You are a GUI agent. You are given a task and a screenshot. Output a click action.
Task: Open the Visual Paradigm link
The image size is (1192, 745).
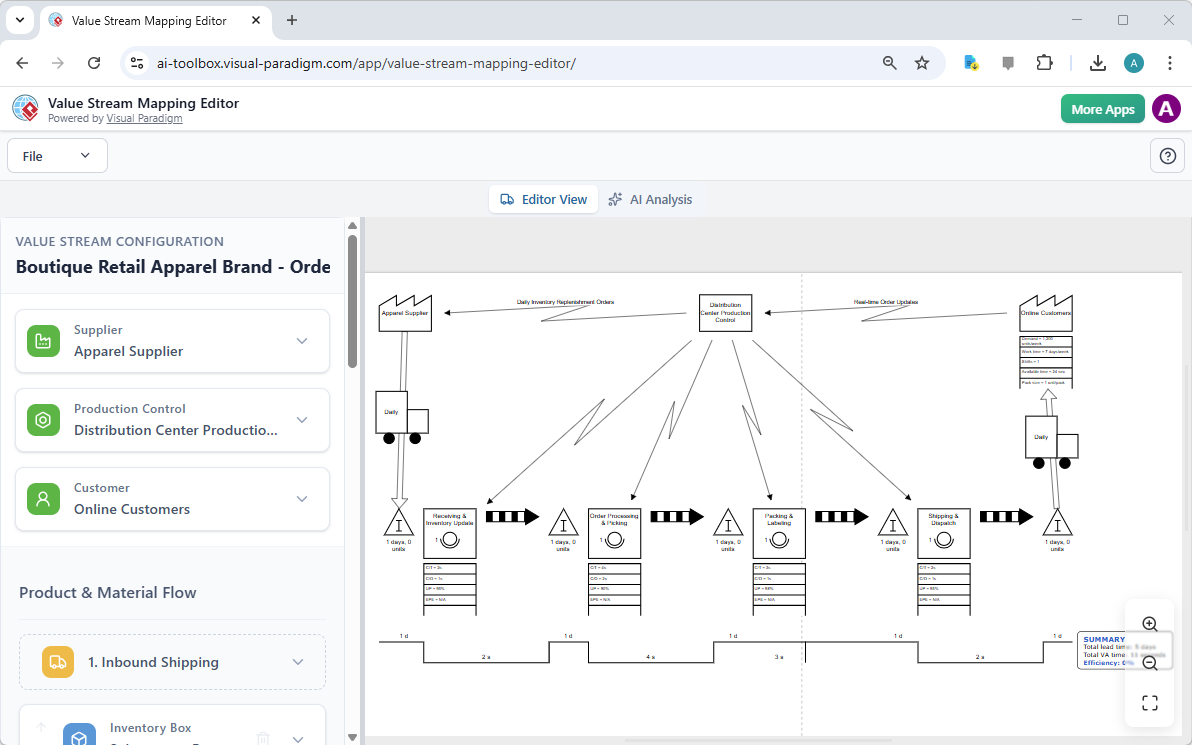[144, 117]
